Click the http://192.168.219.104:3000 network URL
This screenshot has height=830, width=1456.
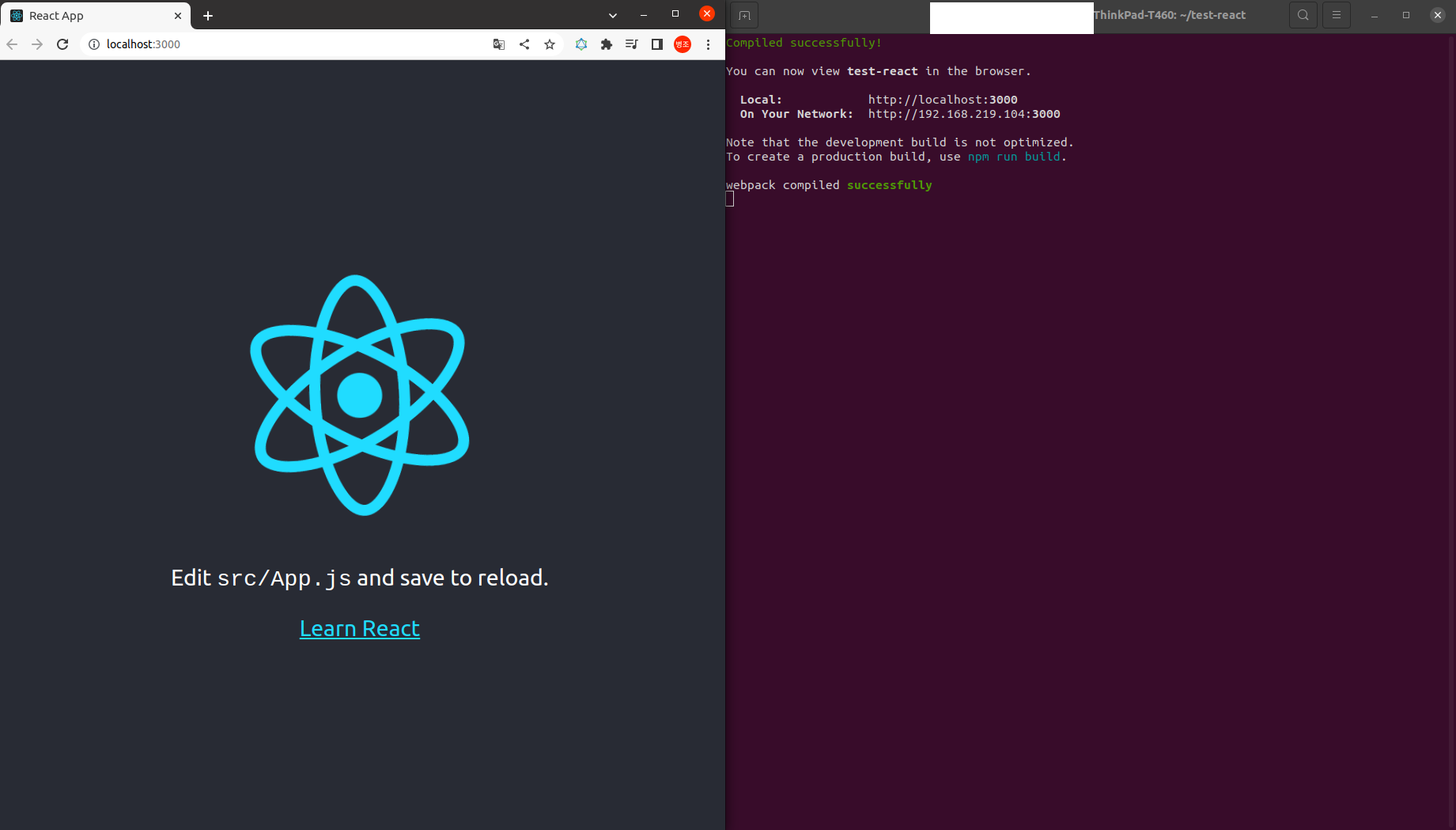[x=964, y=114]
